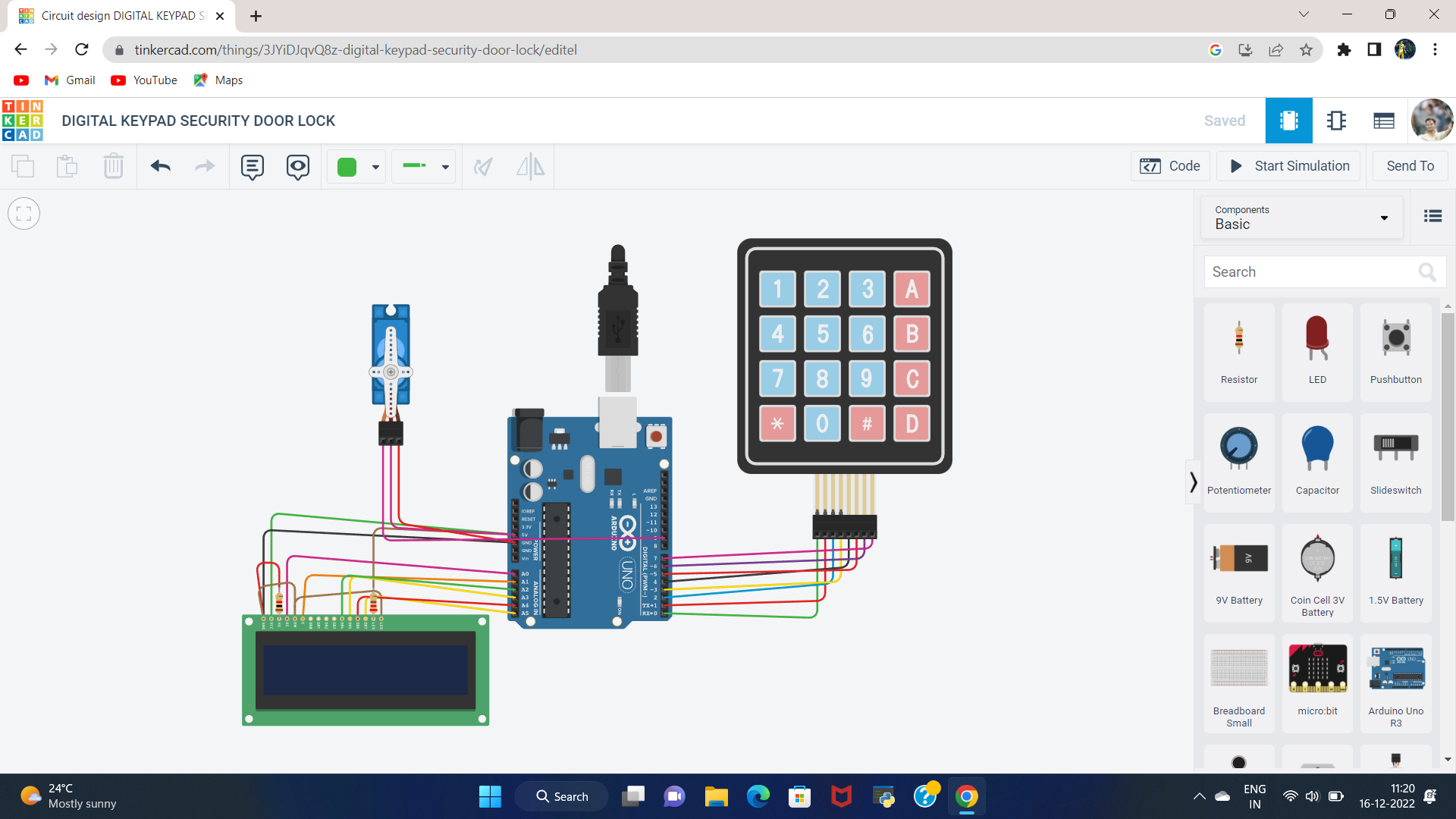The width and height of the screenshot is (1456, 819).
Task: Open Maps bookmark
Action: click(x=218, y=80)
